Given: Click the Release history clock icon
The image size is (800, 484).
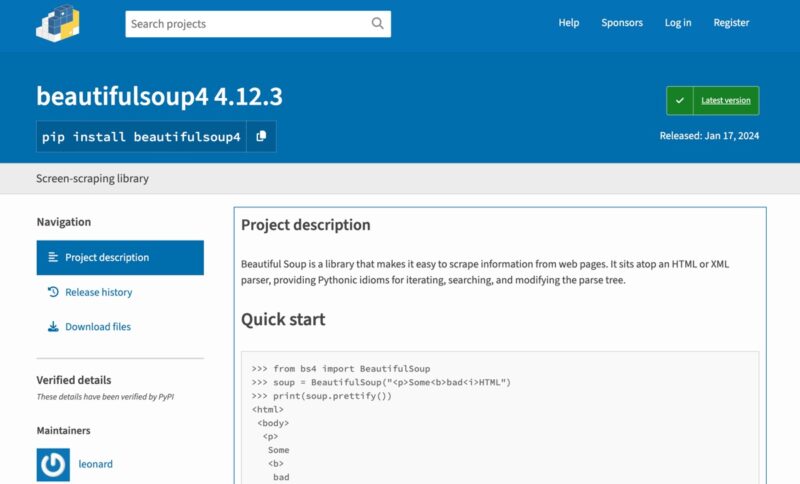Looking at the screenshot, I should coord(53,292).
